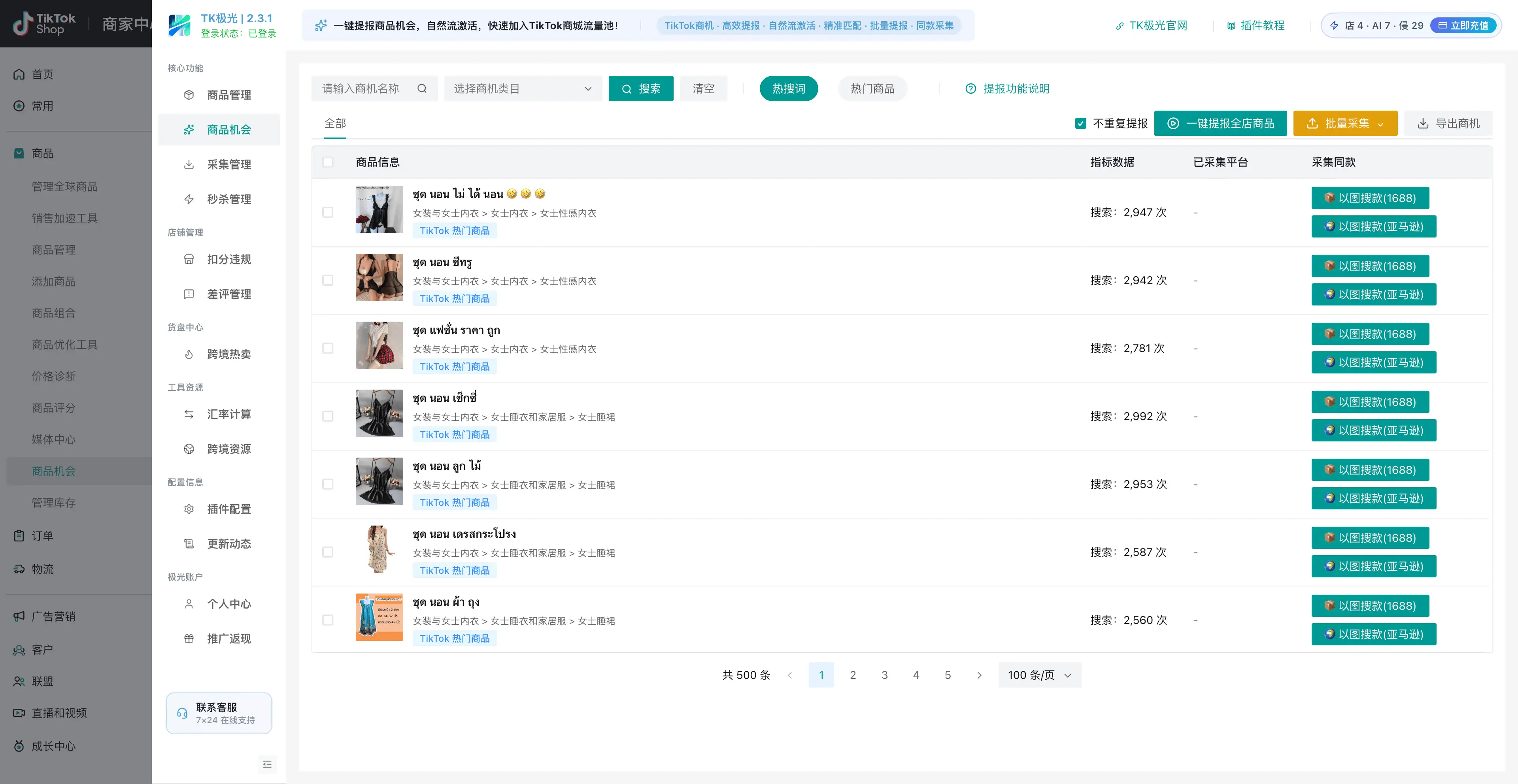Click the thumbnail of ชุด นอน ผ้า ถุง product
The width and height of the screenshot is (1518, 784).
(379, 617)
